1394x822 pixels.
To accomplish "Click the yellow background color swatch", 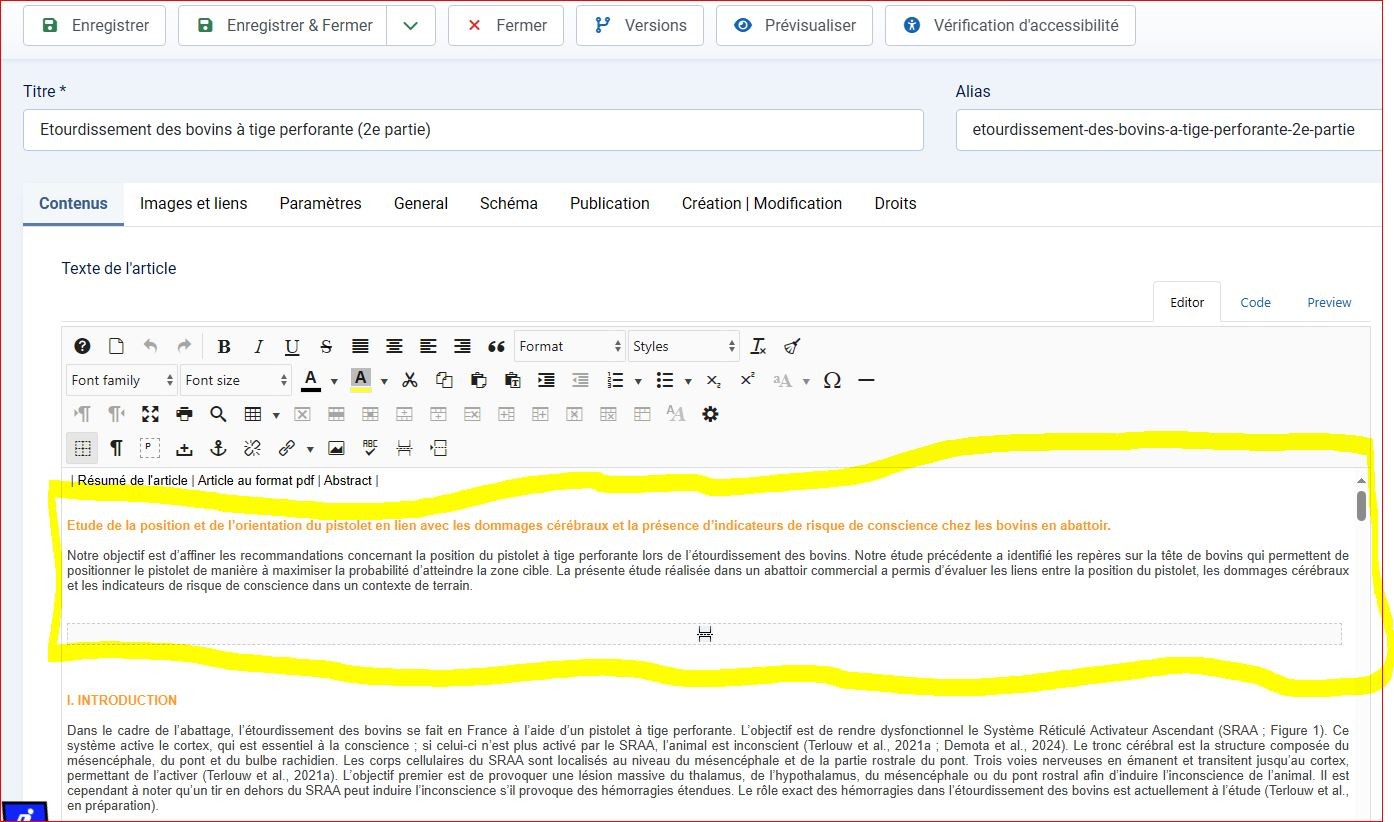I will click(361, 380).
